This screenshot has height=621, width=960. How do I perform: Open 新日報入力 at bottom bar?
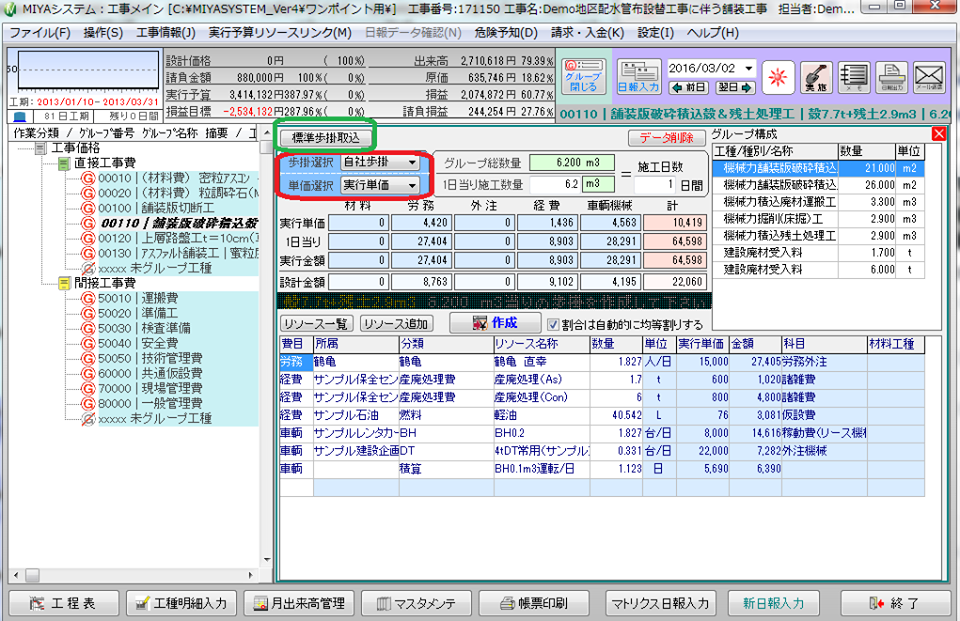[x=773, y=603]
